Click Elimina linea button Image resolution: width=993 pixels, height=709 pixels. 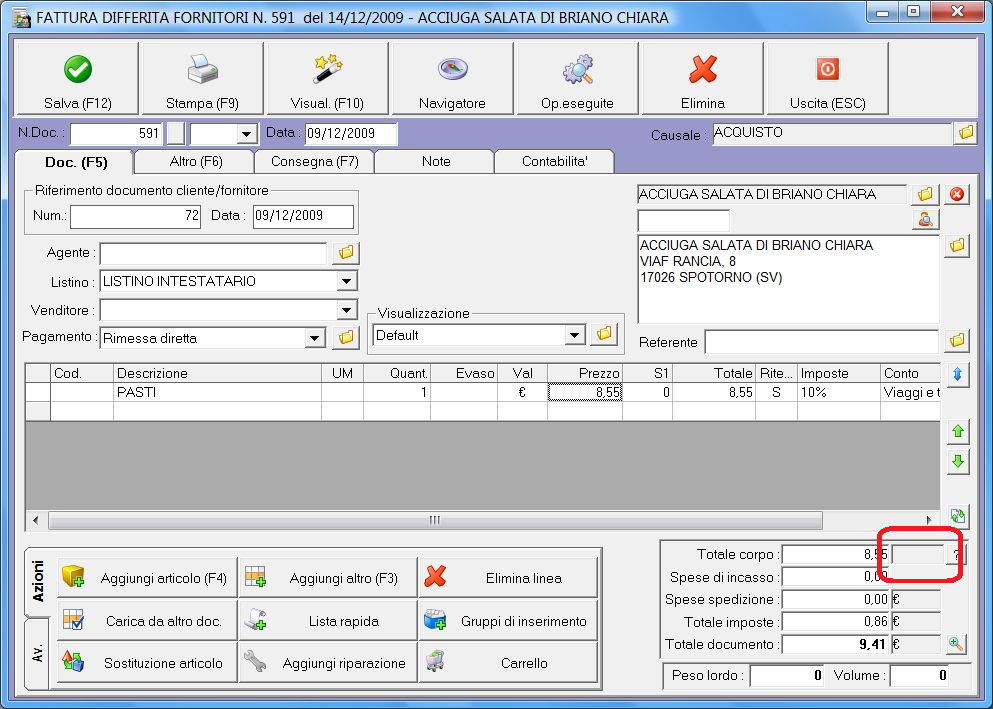508,578
